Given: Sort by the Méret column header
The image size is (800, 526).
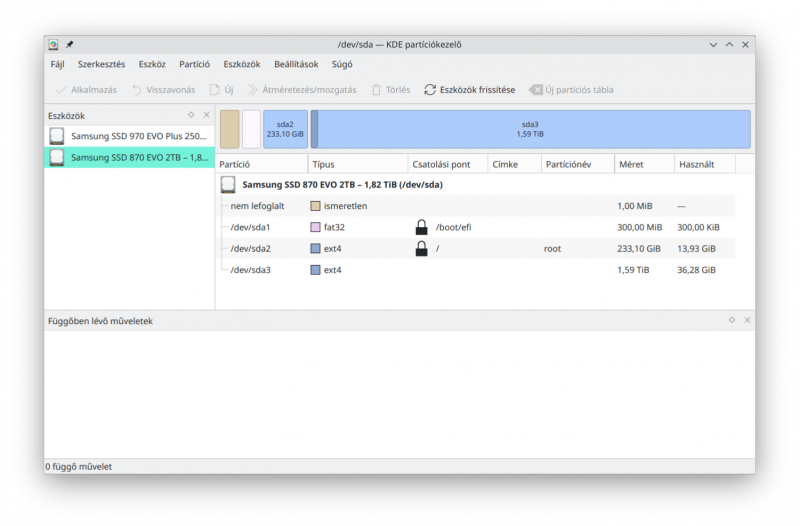Looking at the screenshot, I should pos(645,164).
